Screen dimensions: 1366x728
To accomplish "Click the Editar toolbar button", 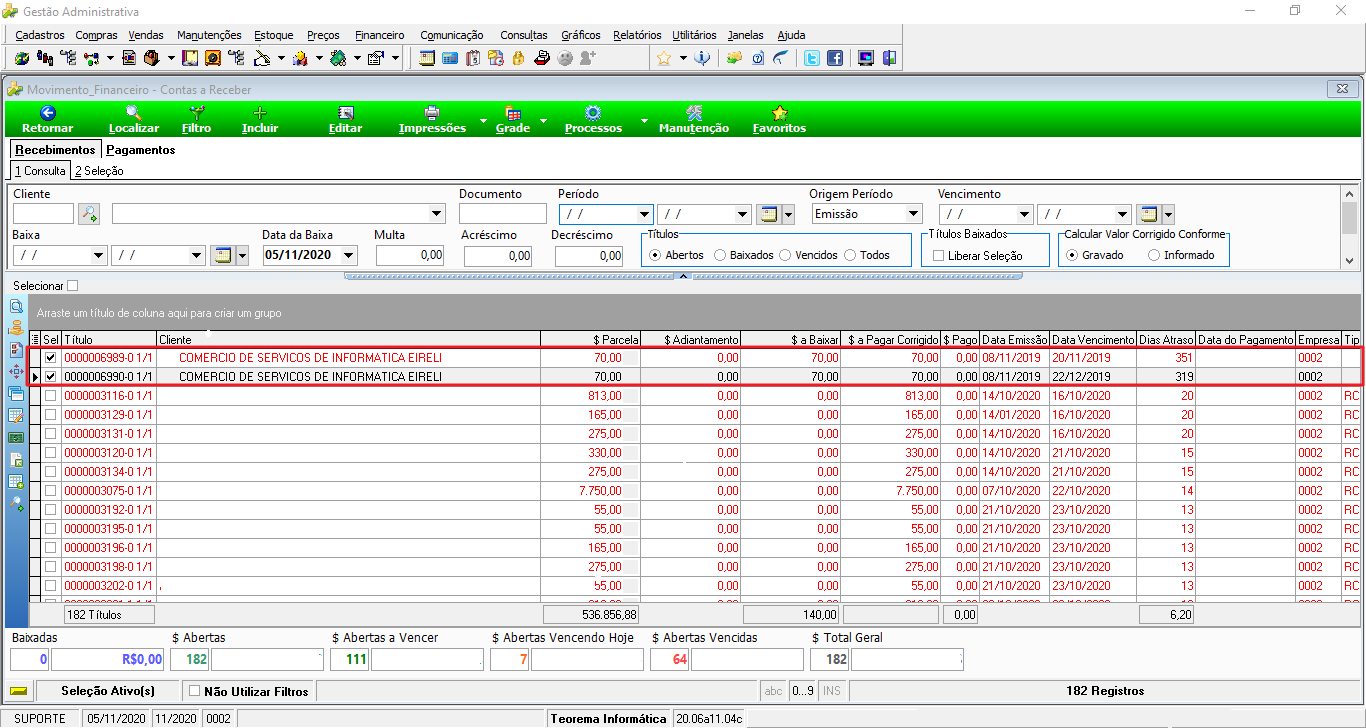I will click(x=346, y=120).
